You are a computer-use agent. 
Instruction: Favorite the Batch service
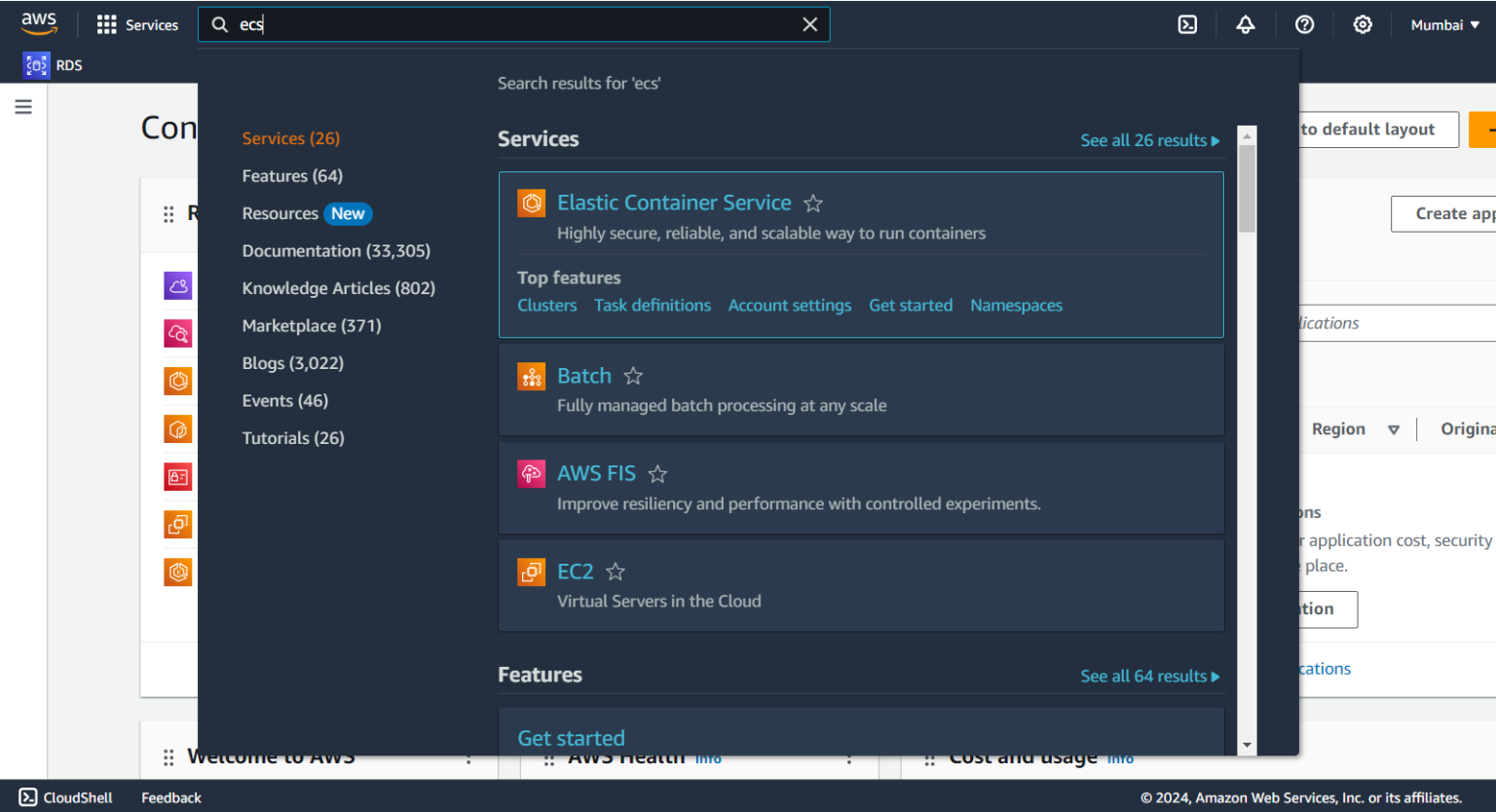pyautogui.click(x=632, y=375)
